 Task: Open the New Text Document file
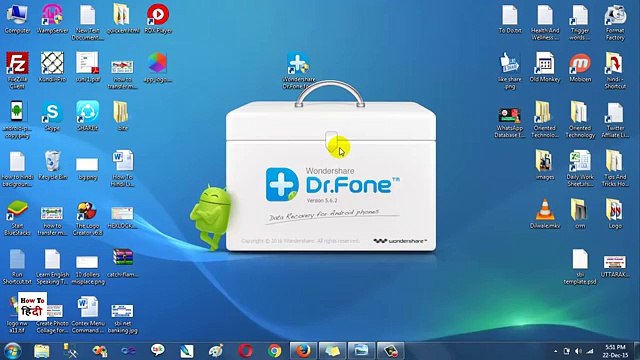pos(87,22)
